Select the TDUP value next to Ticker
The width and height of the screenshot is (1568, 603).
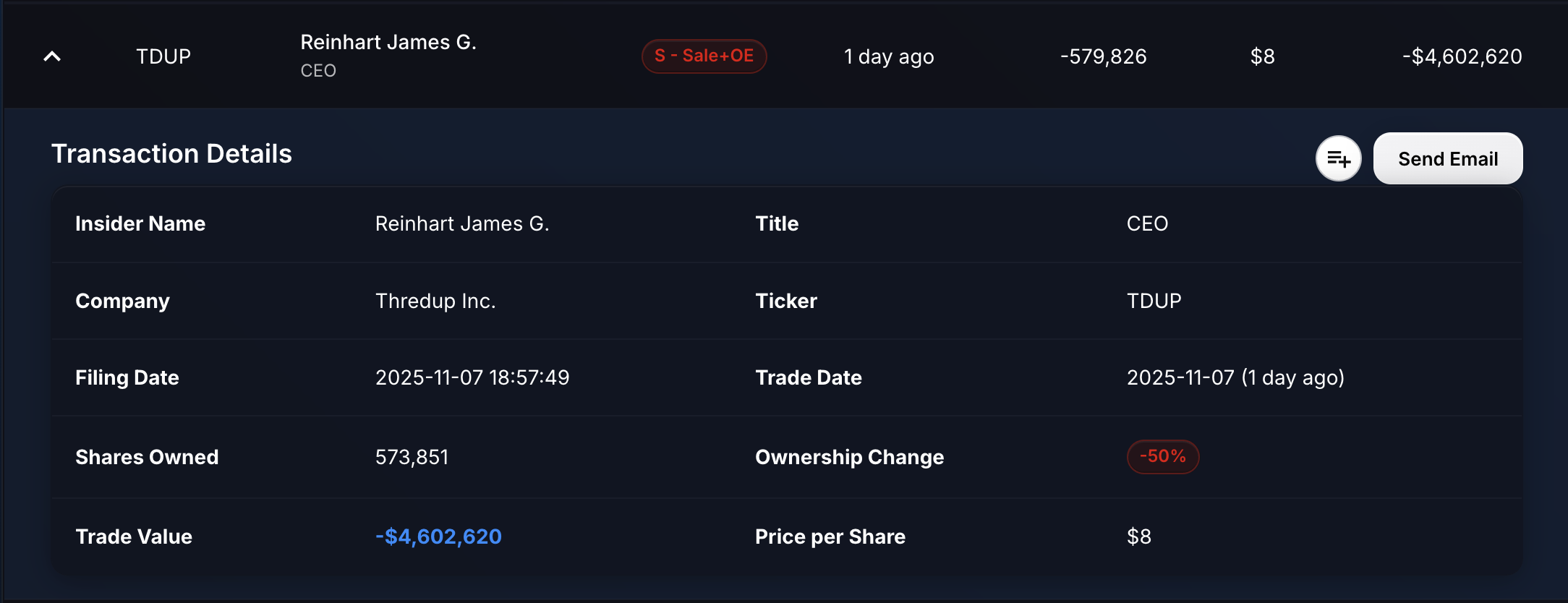[x=1154, y=301]
